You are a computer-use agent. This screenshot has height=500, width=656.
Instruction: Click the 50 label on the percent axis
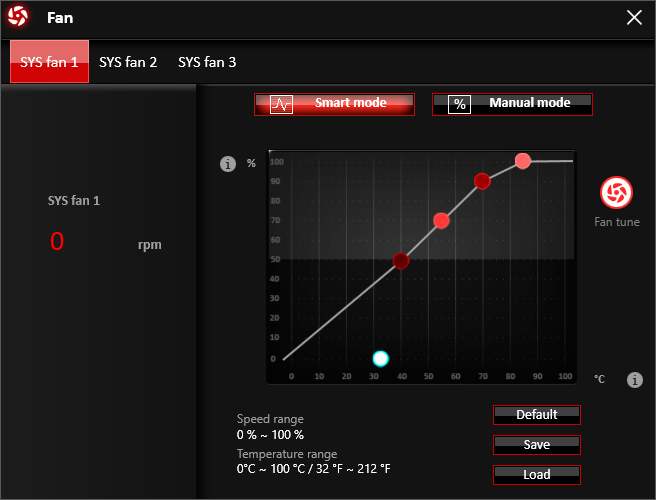tap(275, 259)
